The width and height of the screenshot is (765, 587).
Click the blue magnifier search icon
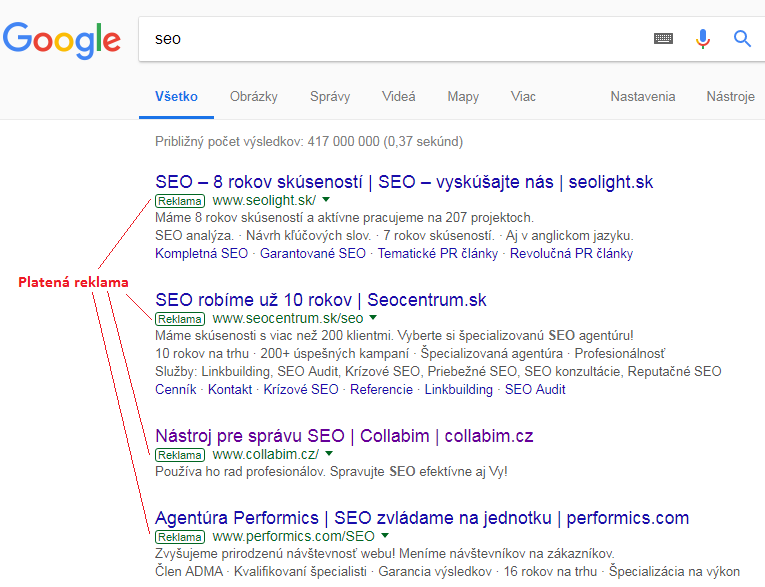pyautogui.click(x=742, y=38)
